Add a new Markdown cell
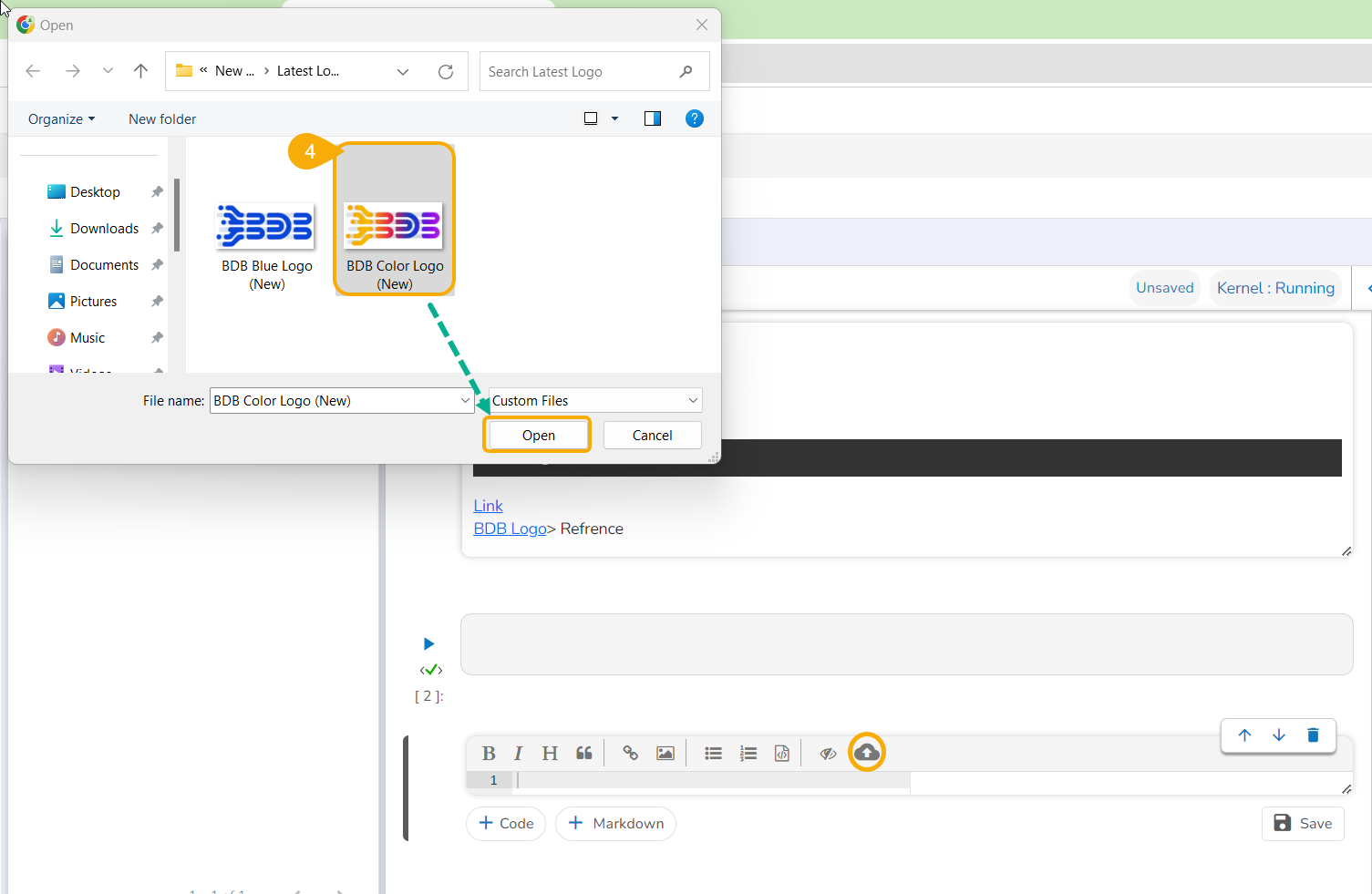This screenshot has width=1372, height=894. (615, 824)
